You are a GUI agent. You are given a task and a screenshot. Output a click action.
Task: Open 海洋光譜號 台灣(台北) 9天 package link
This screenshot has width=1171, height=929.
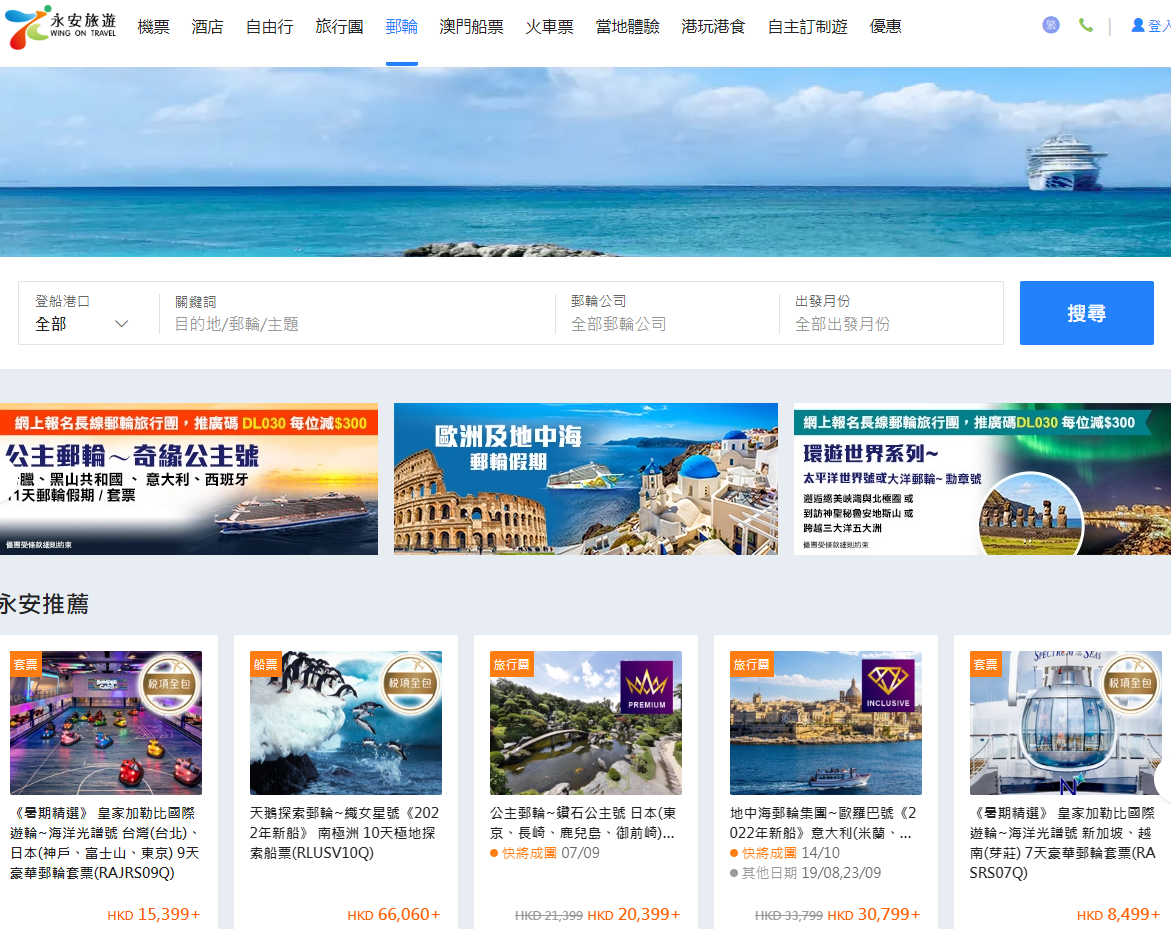[x=105, y=842]
